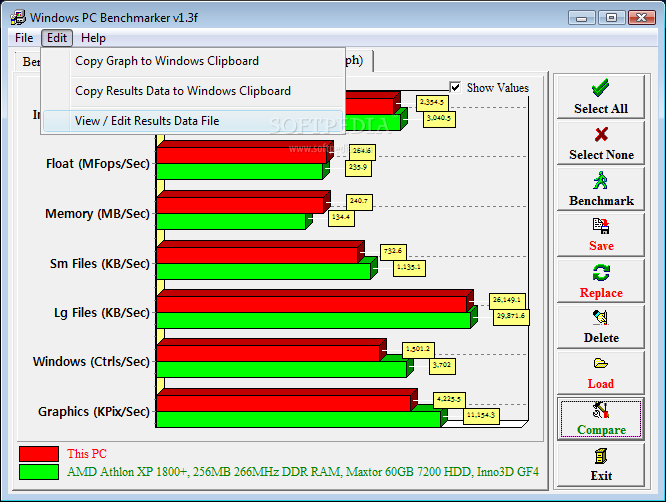This screenshot has height=502, width=666.
Task: Click the 29,871.6 value label
Action: point(511,316)
